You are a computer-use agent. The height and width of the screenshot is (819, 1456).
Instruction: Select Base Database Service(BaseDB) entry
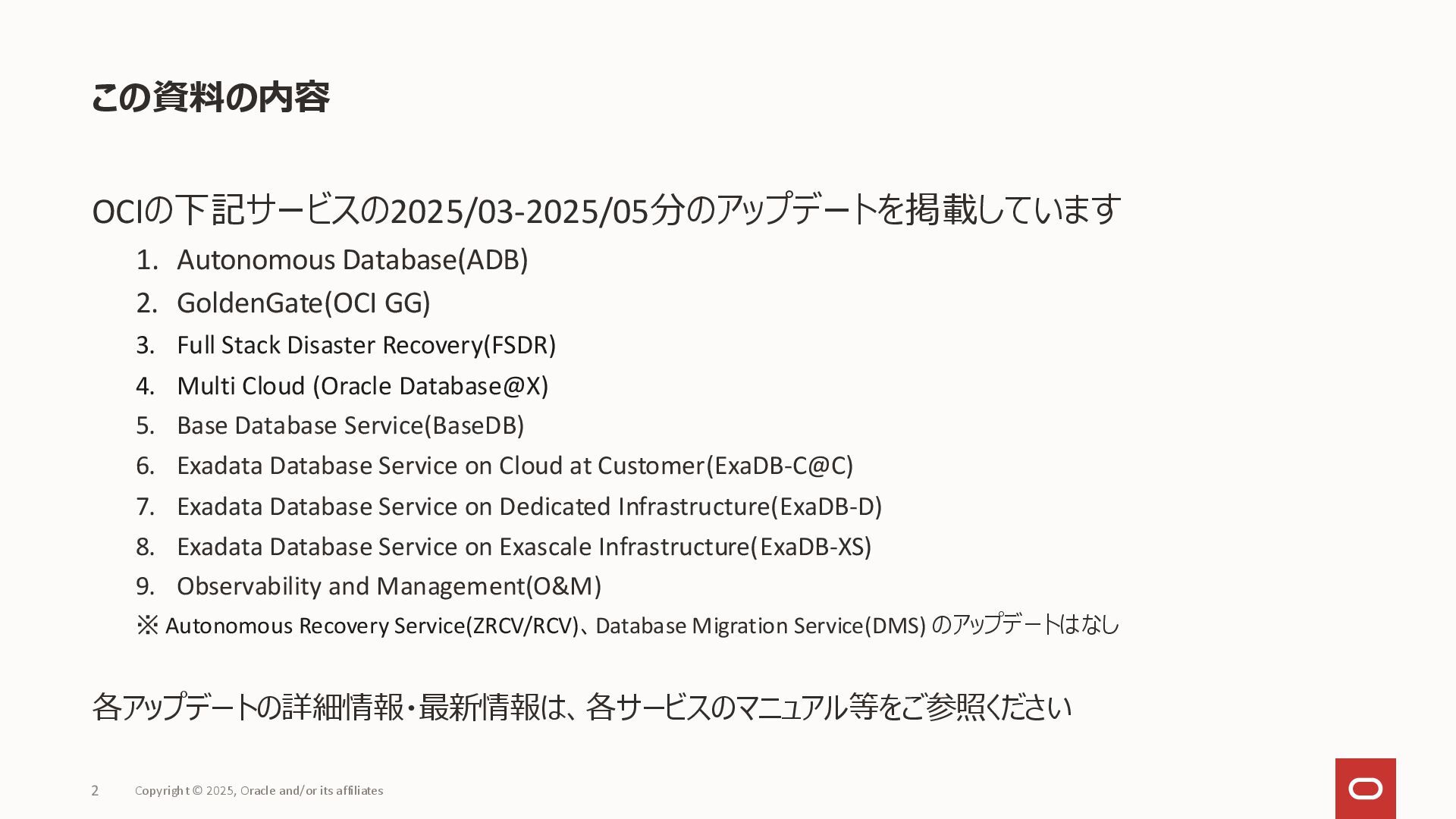tap(350, 425)
